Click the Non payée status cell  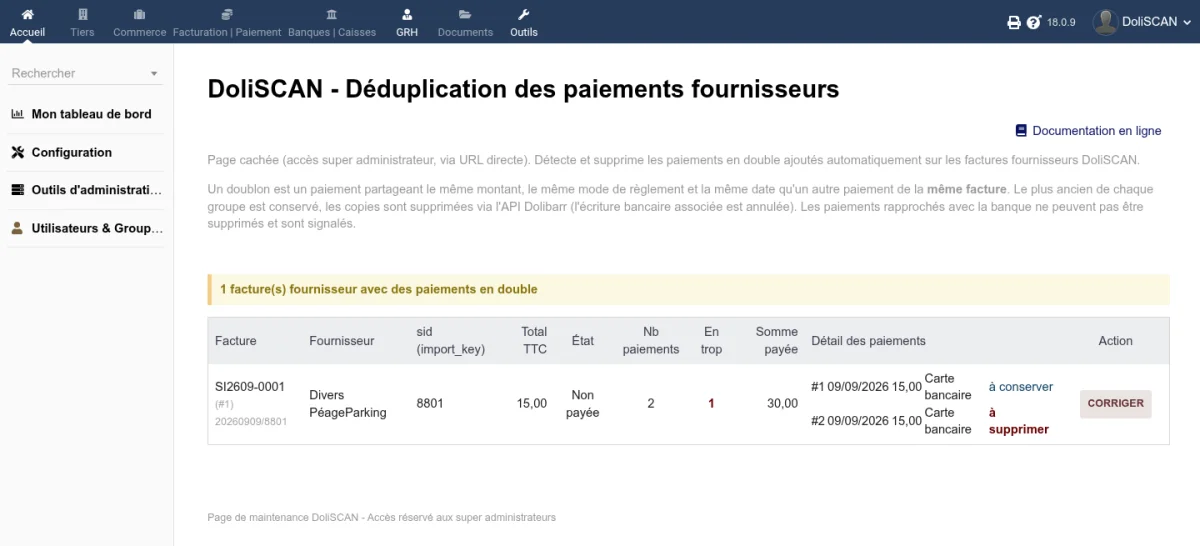pos(582,404)
